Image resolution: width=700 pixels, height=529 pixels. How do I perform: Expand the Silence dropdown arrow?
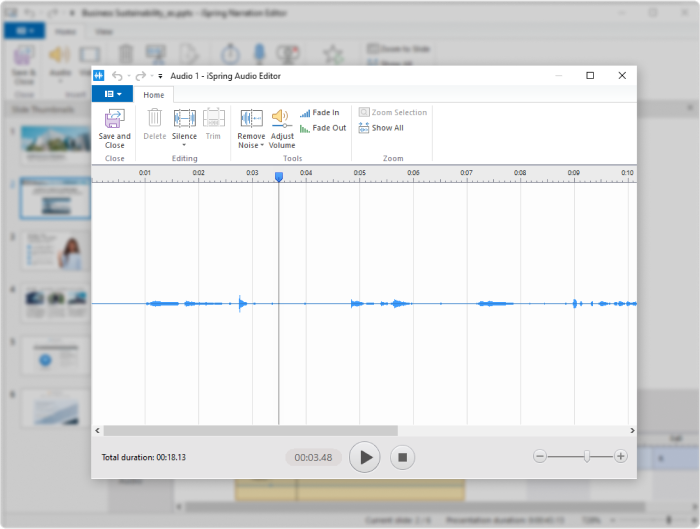(184, 145)
